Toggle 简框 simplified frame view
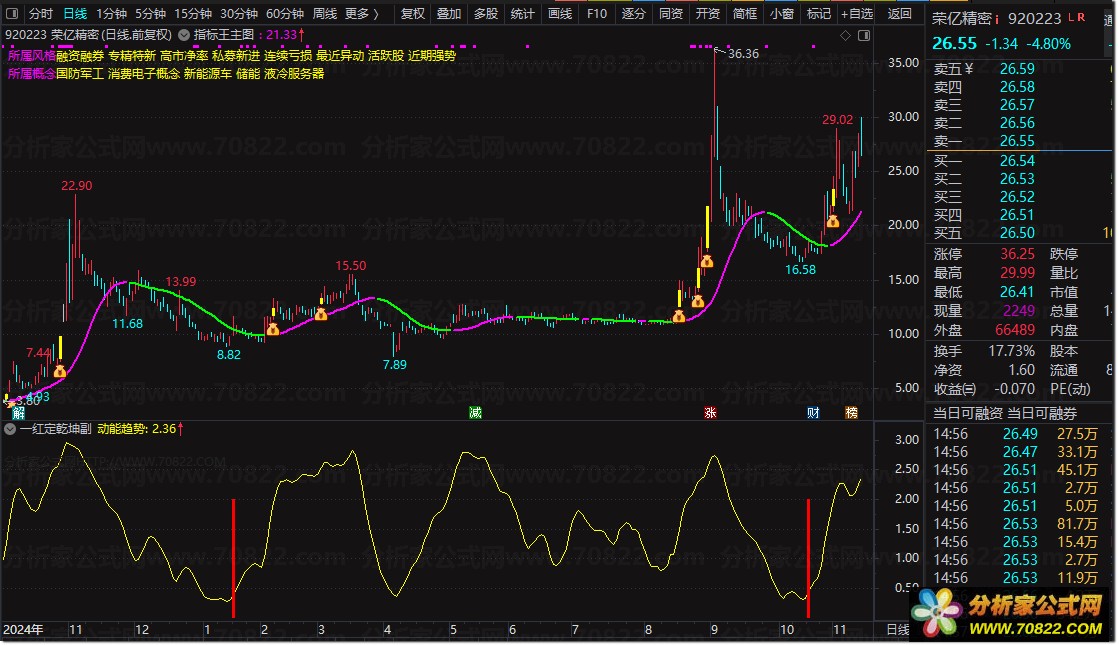The image size is (1119, 645). pyautogui.click(x=744, y=14)
